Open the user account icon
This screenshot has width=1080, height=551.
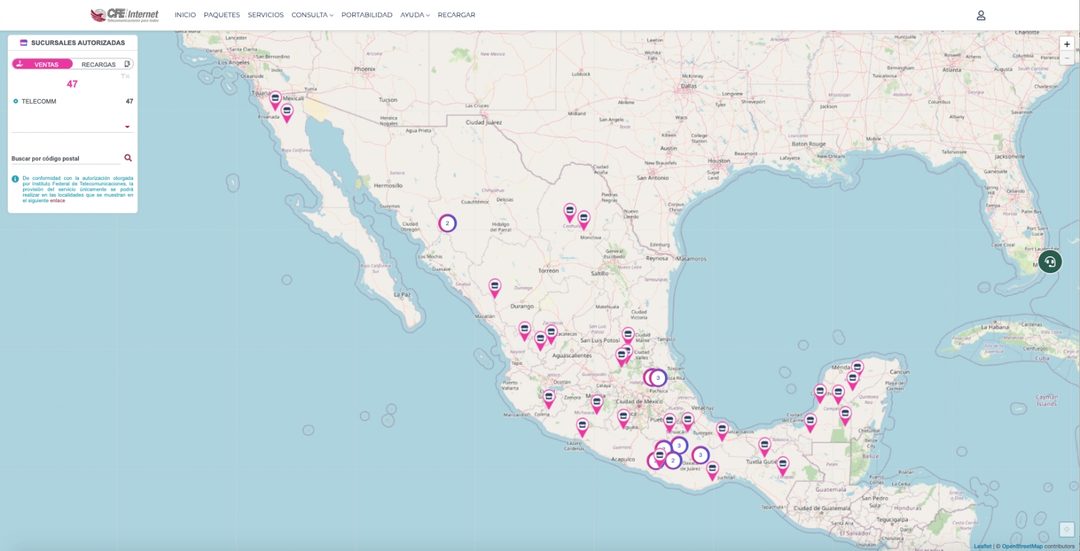(981, 15)
